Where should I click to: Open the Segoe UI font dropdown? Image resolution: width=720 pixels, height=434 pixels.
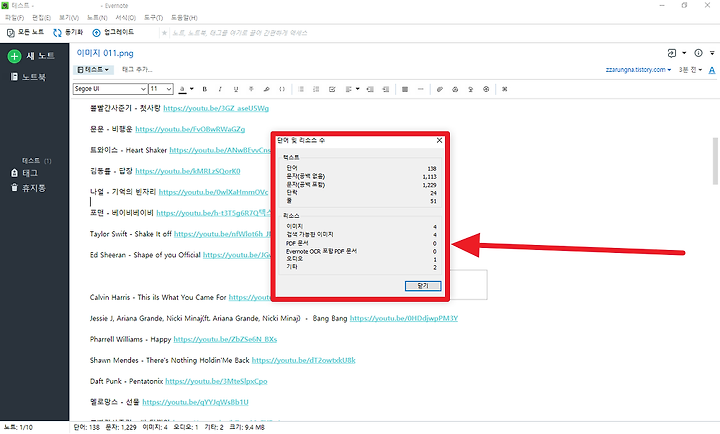click(x=110, y=89)
